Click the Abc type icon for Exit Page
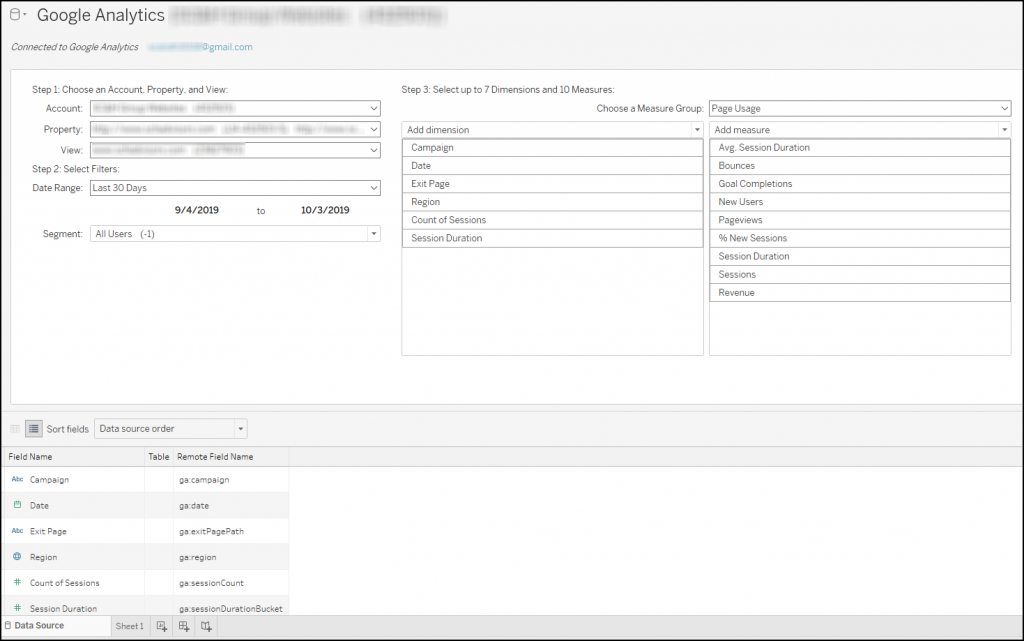This screenshot has height=641, width=1024. point(18,531)
